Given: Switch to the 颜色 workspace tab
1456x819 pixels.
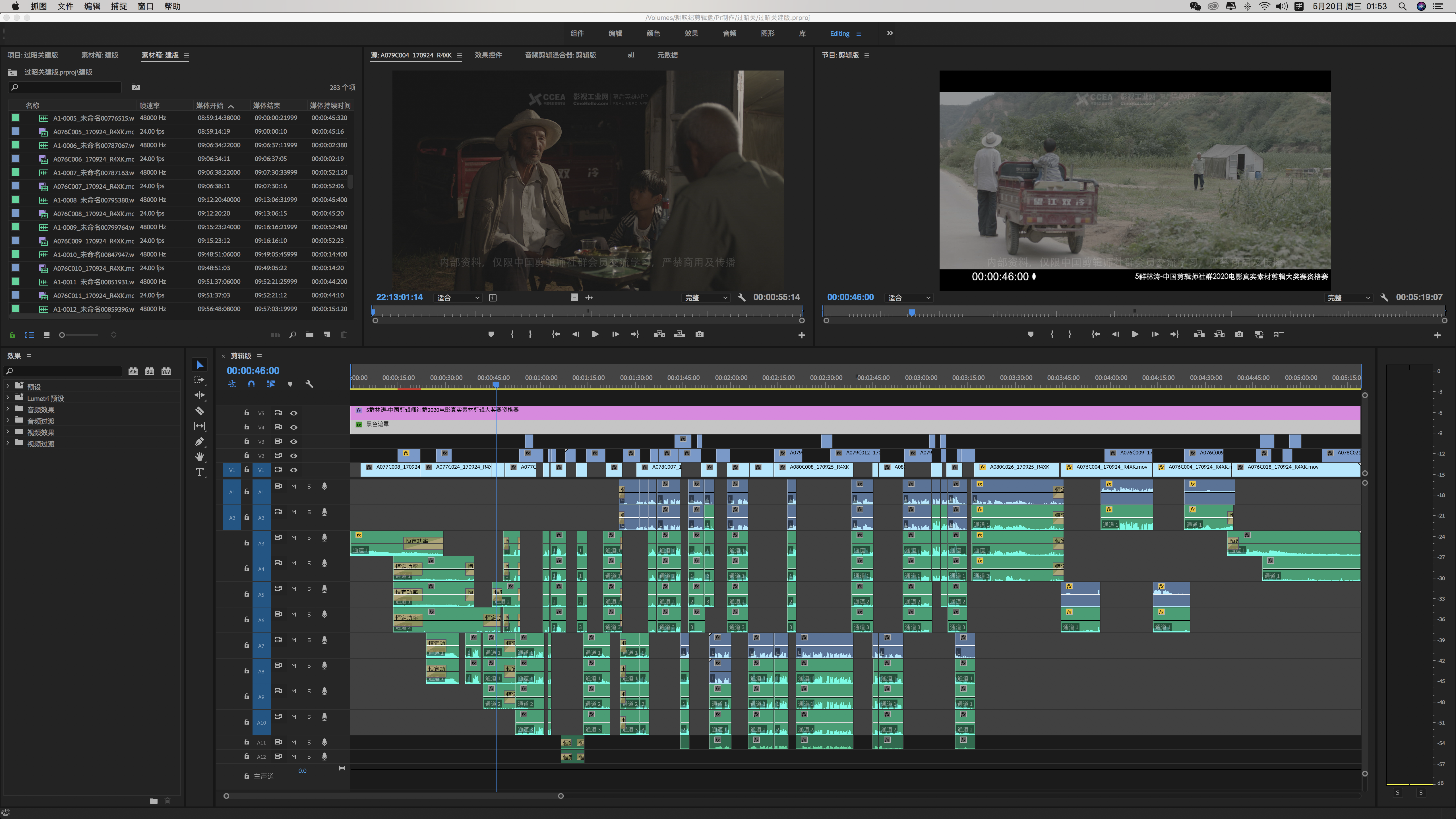Looking at the screenshot, I should [653, 33].
